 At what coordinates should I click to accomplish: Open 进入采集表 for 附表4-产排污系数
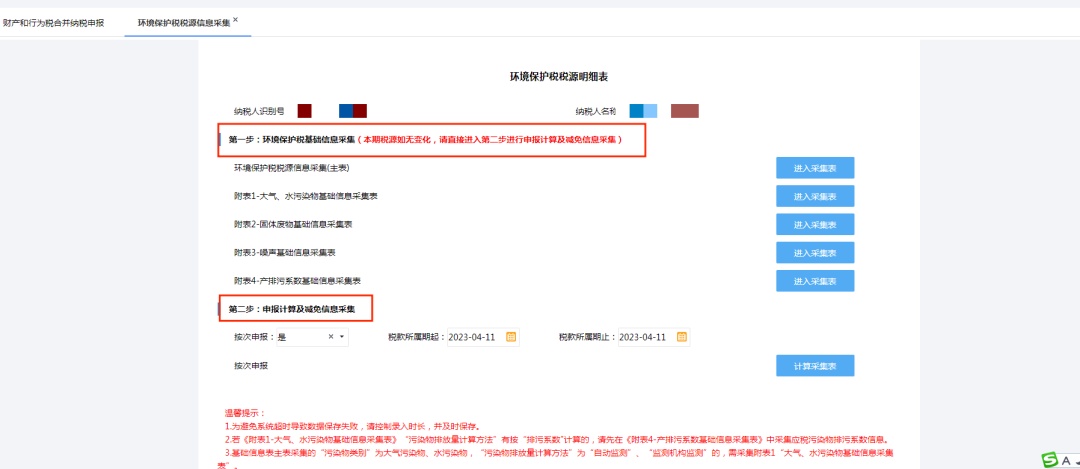[x=815, y=281]
